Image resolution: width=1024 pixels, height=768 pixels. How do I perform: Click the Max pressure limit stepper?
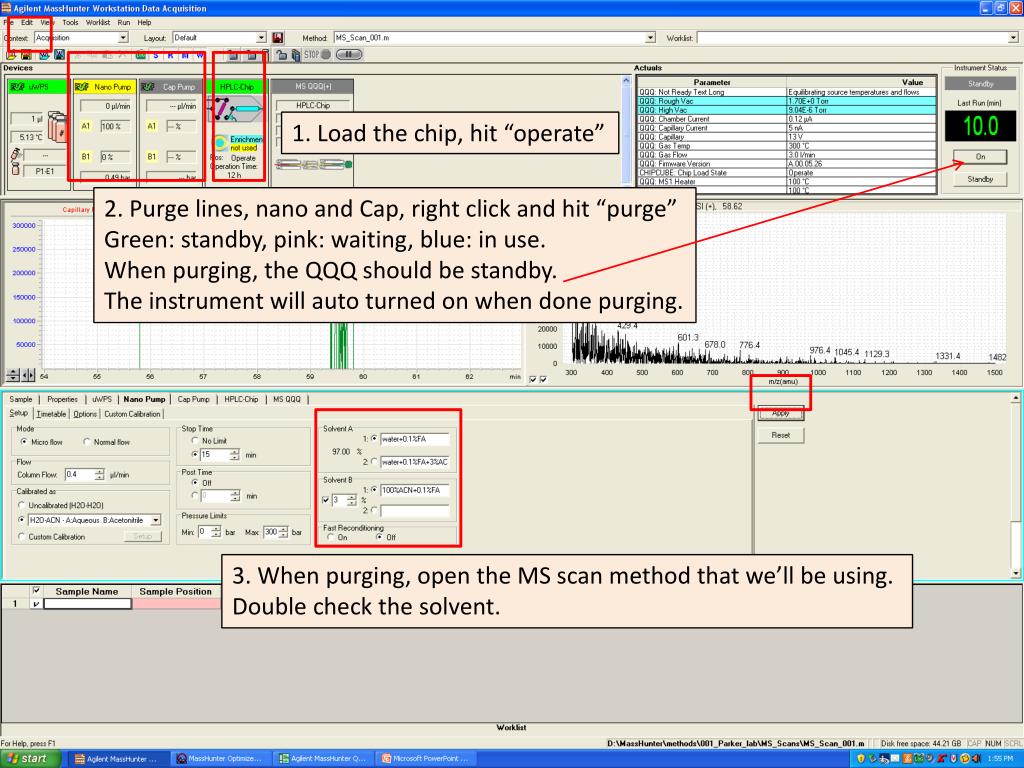(x=283, y=532)
